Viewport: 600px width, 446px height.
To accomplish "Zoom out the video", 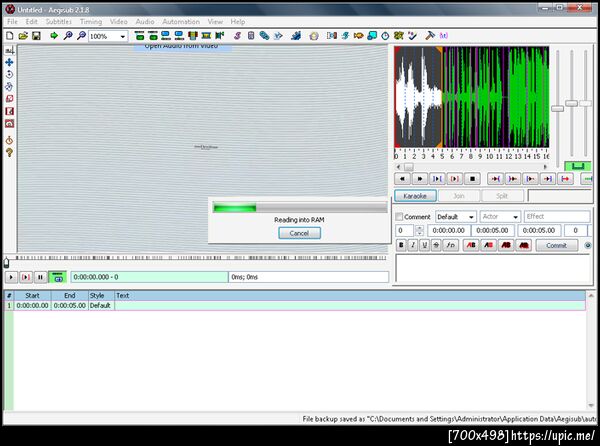I will [x=81, y=36].
